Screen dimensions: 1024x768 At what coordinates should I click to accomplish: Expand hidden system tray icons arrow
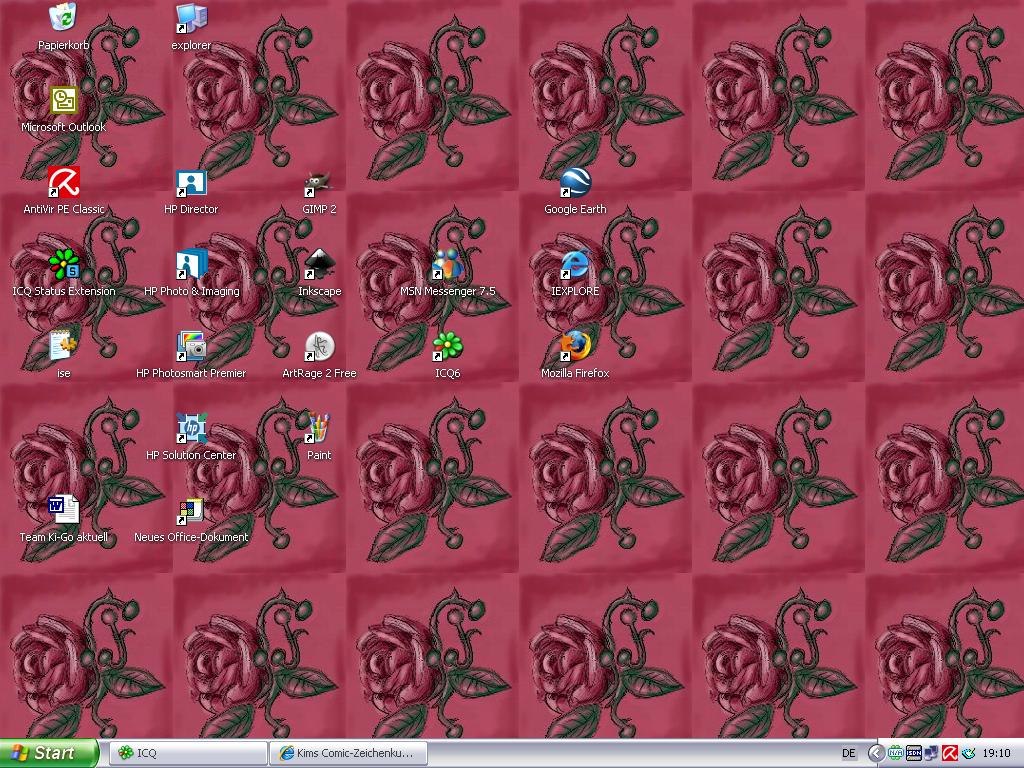[876, 753]
